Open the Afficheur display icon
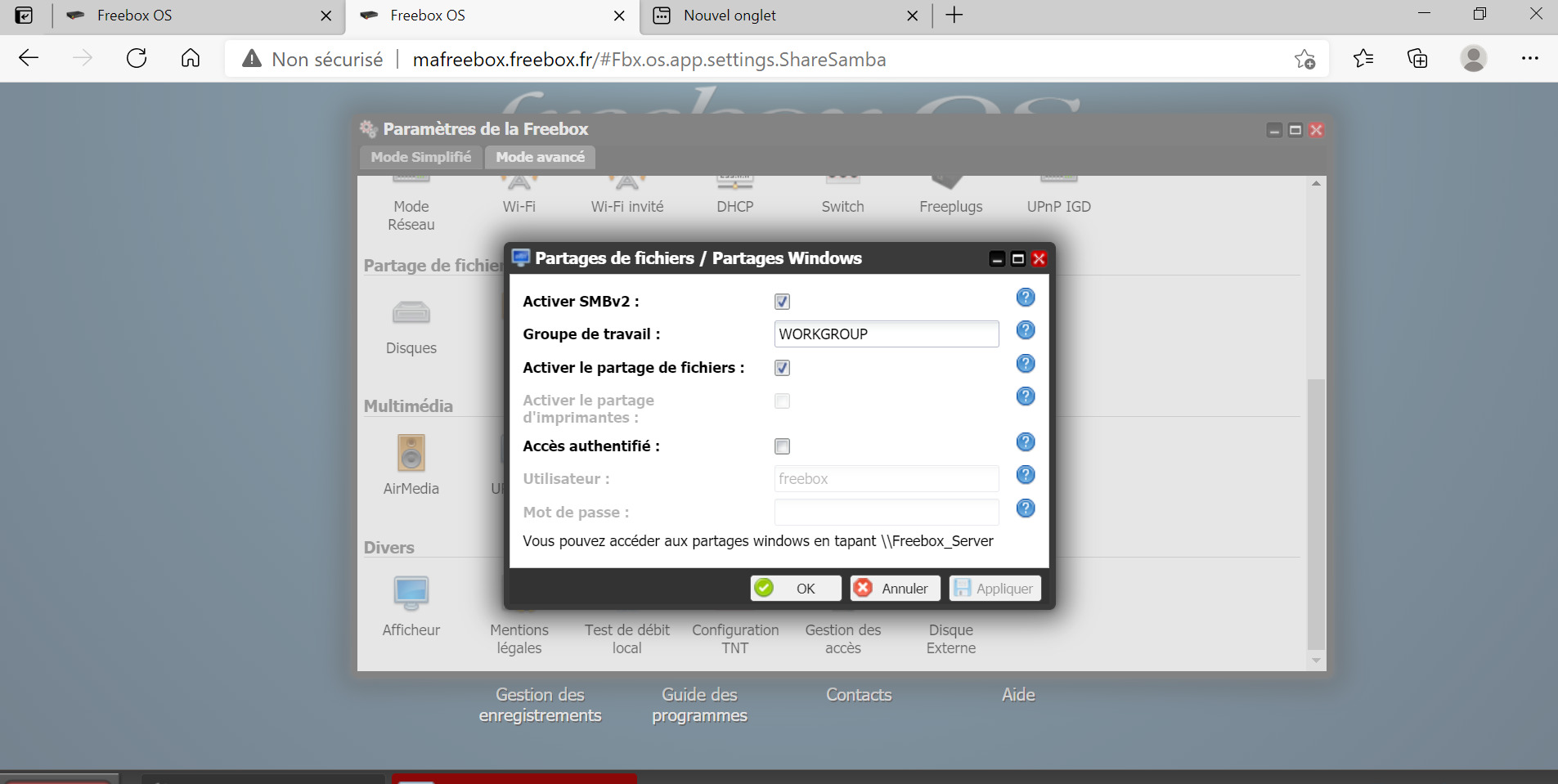1558x784 pixels. click(x=411, y=594)
